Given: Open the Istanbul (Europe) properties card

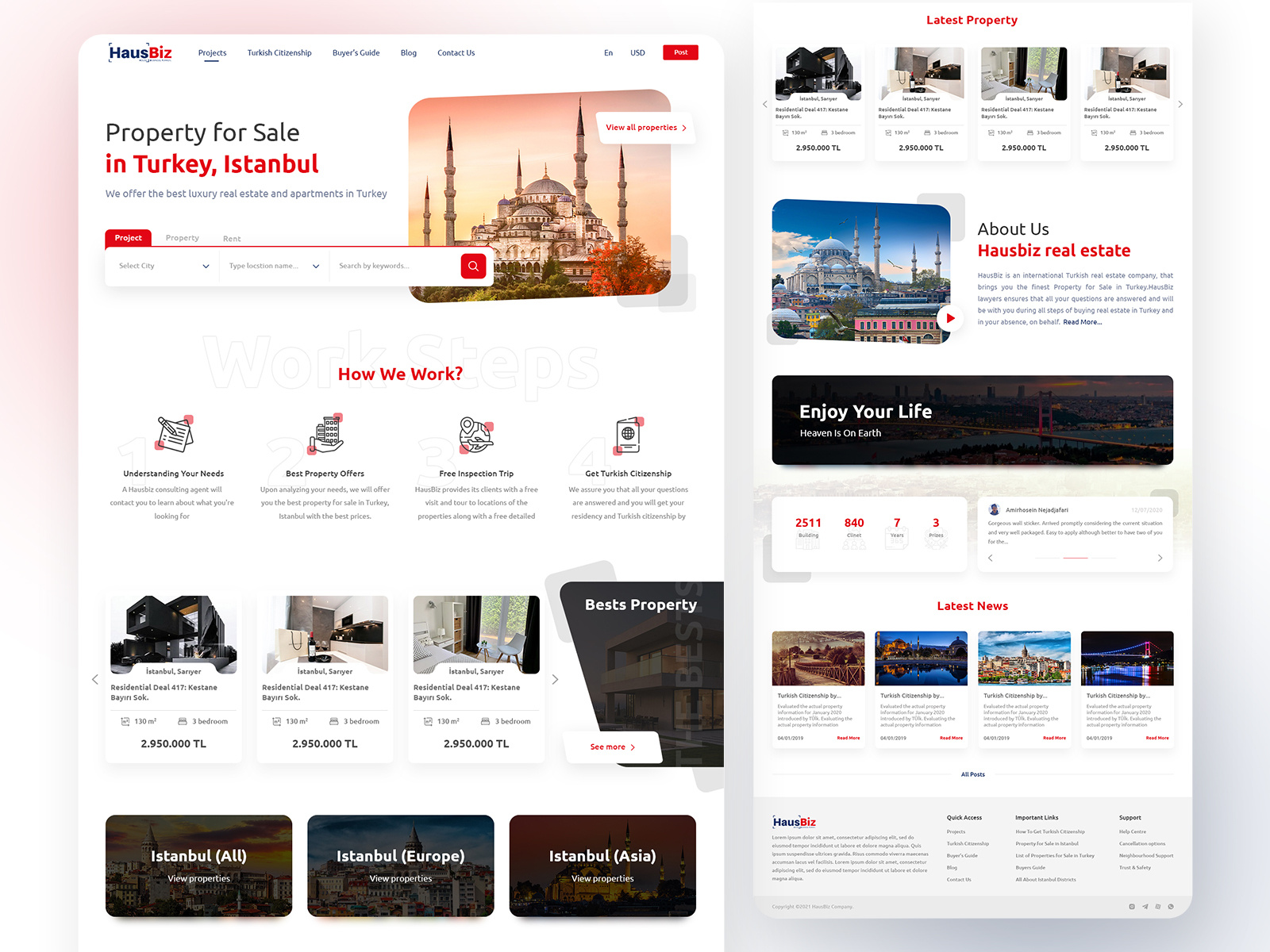Looking at the screenshot, I should click(401, 866).
